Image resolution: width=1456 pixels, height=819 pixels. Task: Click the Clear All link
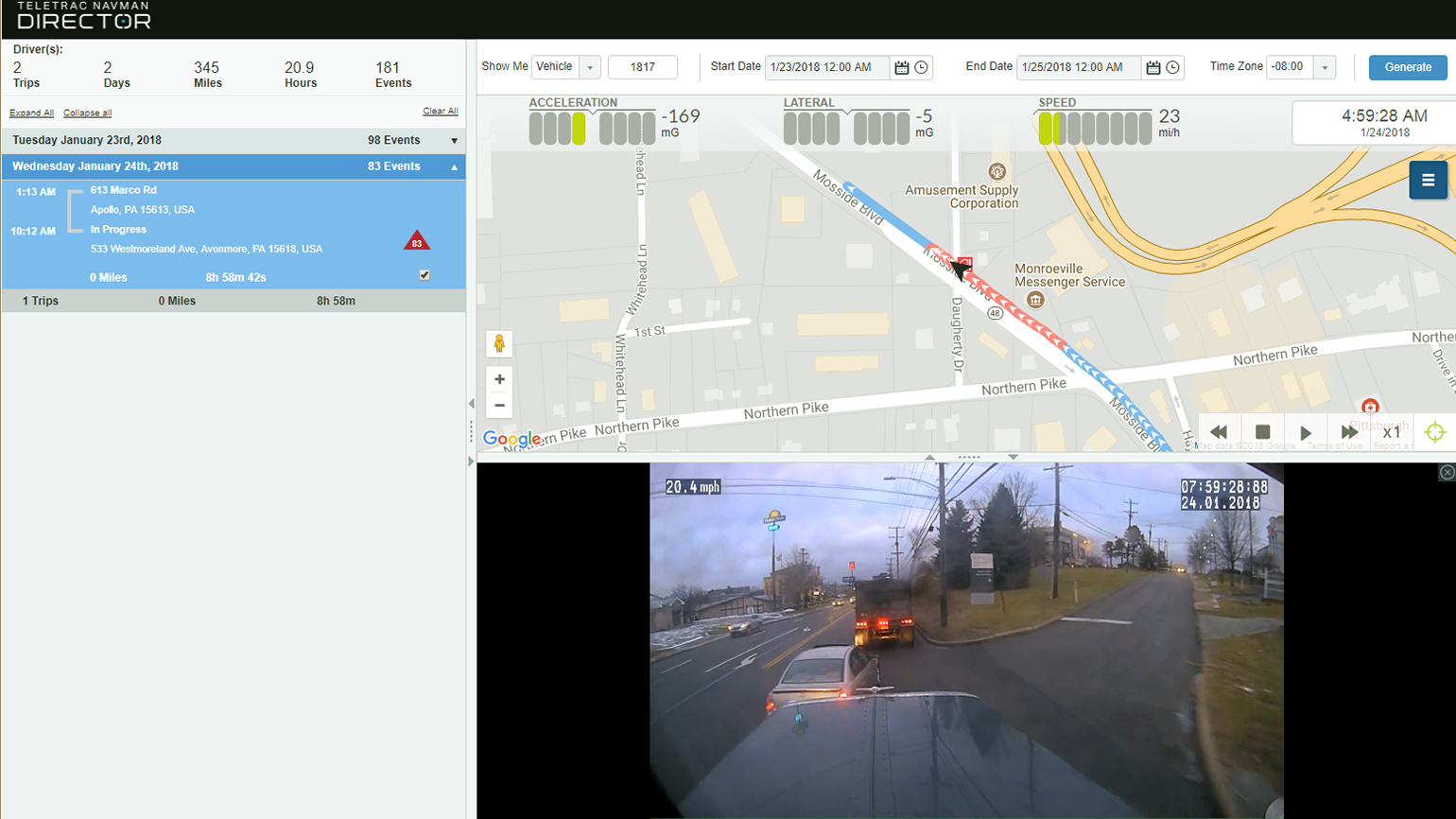pyautogui.click(x=441, y=111)
